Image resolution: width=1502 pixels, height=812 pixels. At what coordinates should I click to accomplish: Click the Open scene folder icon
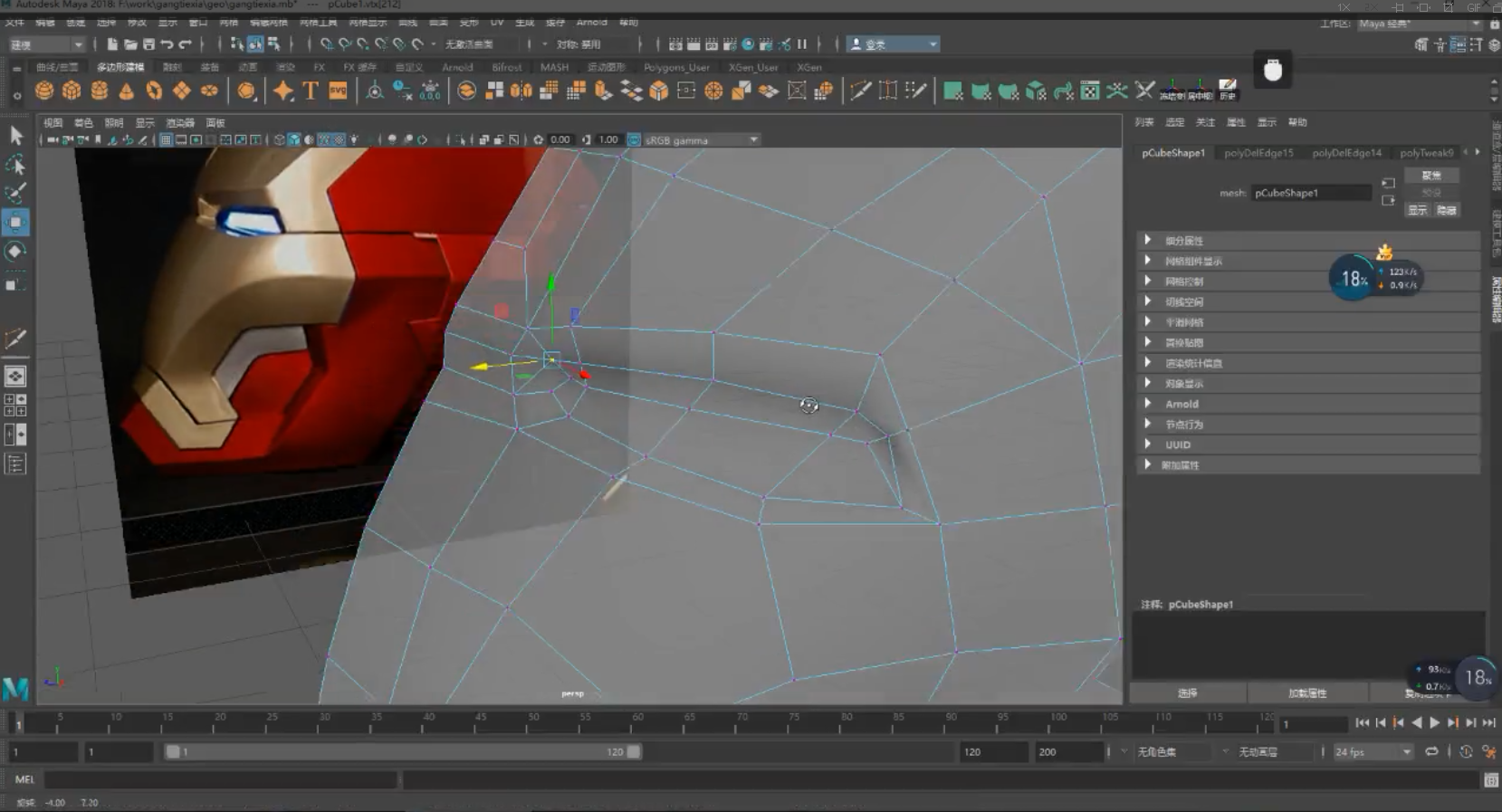point(130,43)
